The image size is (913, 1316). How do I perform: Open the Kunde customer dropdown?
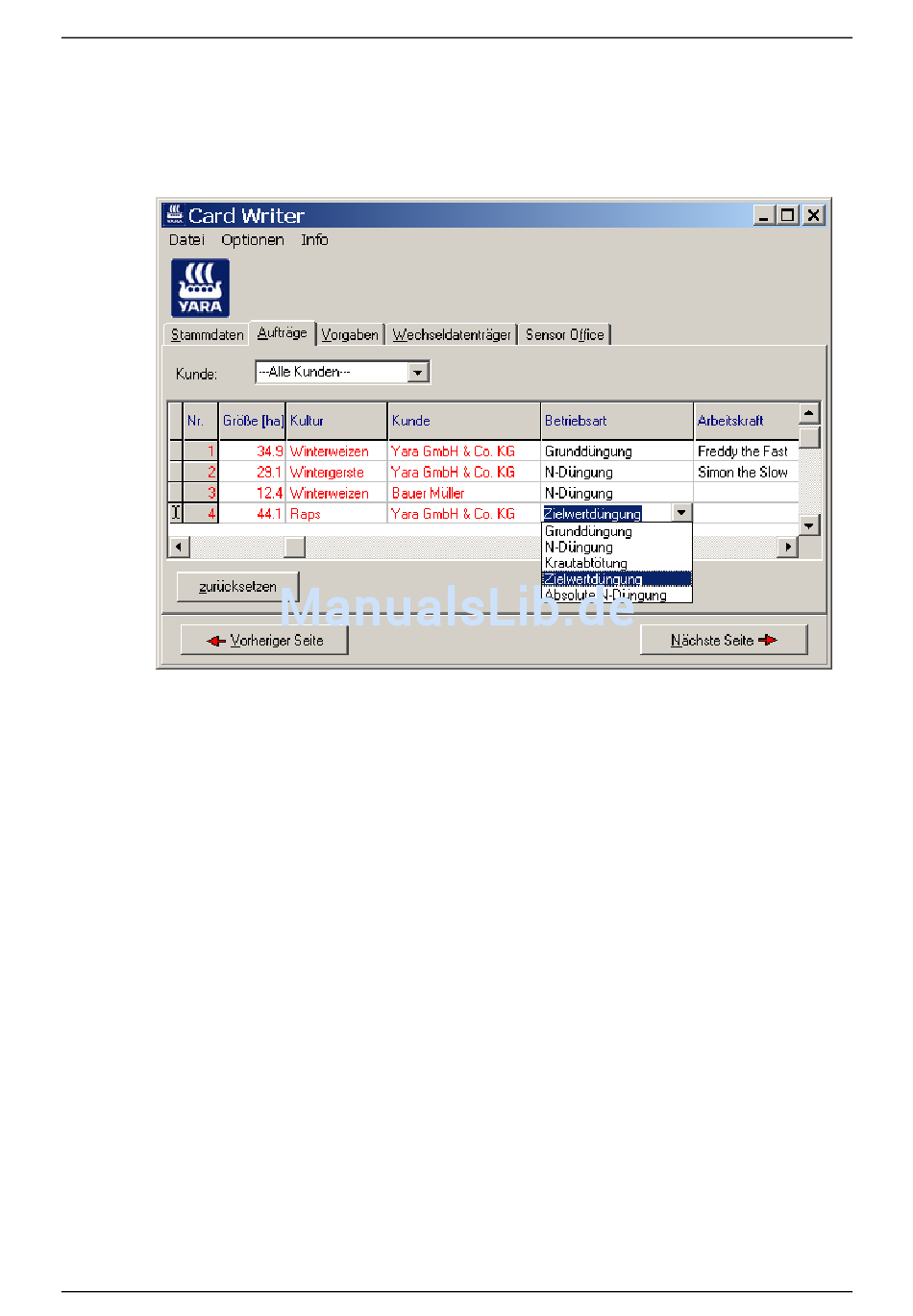tap(418, 373)
